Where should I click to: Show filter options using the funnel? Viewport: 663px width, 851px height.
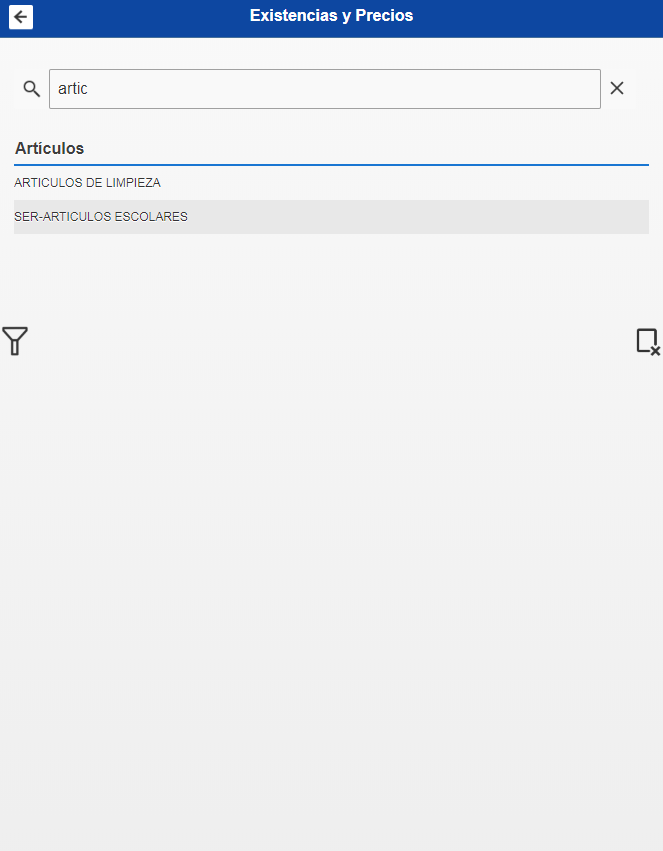(x=15, y=341)
